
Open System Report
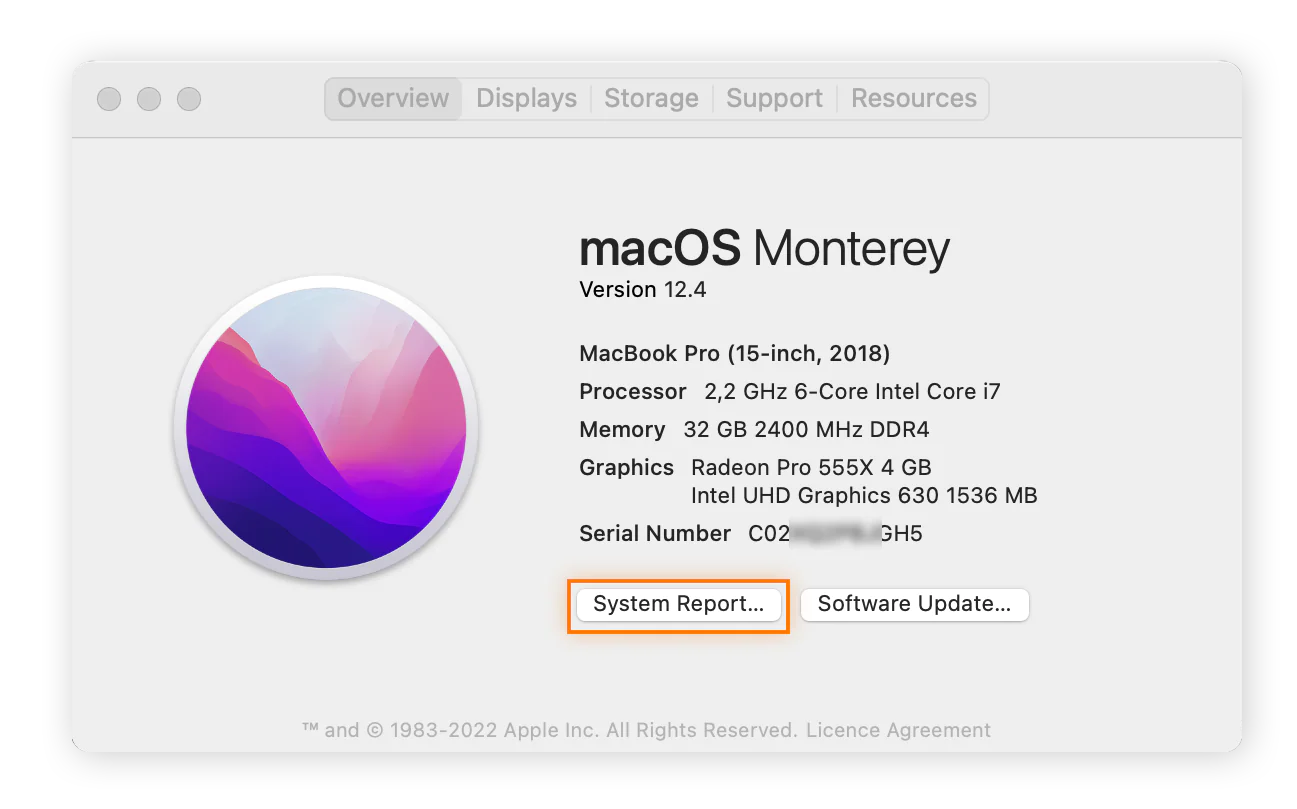678,604
